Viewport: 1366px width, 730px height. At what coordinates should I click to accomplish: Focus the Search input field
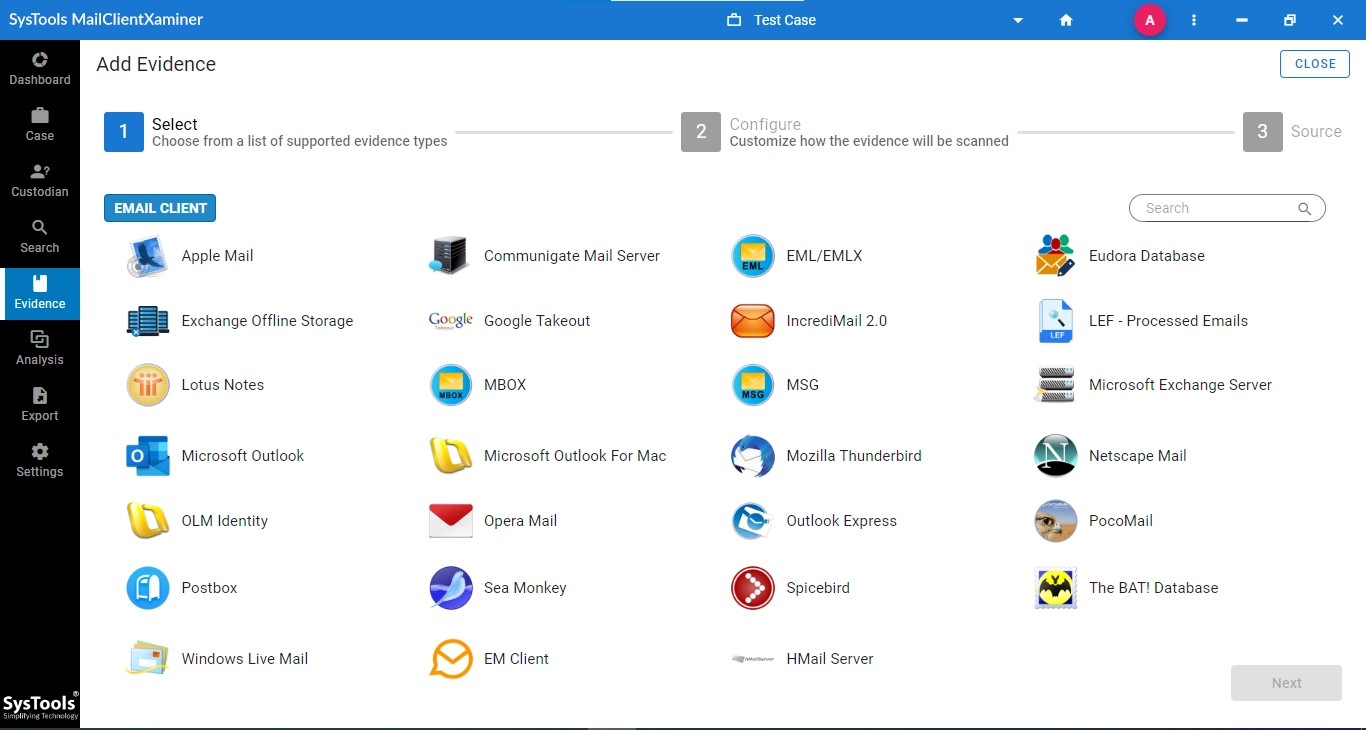(x=1227, y=208)
